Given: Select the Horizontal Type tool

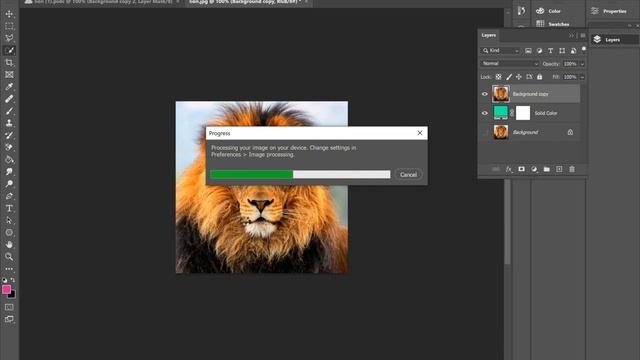Looking at the screenshot, I should coord(9,208).
